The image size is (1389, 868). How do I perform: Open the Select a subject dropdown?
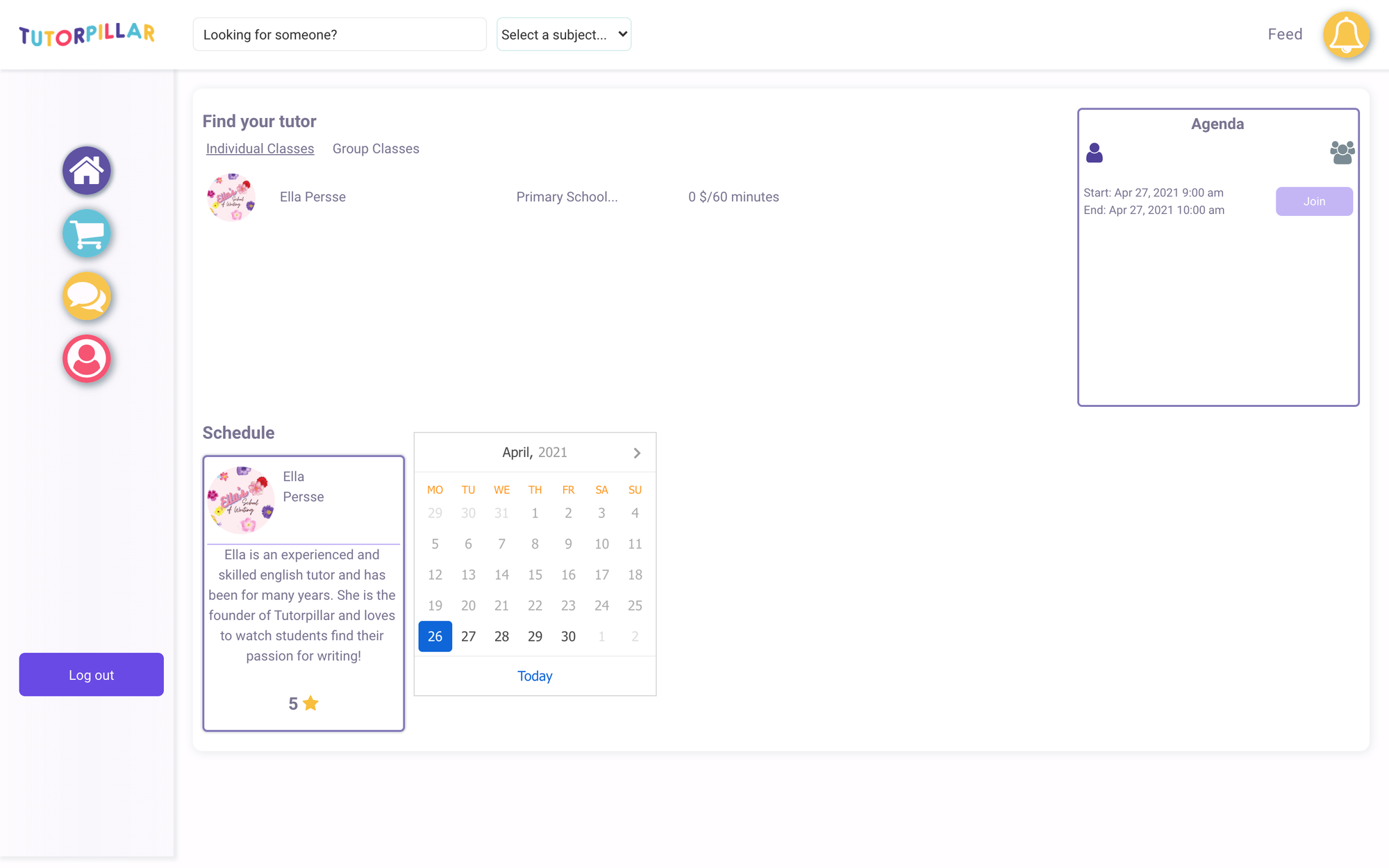564,34
